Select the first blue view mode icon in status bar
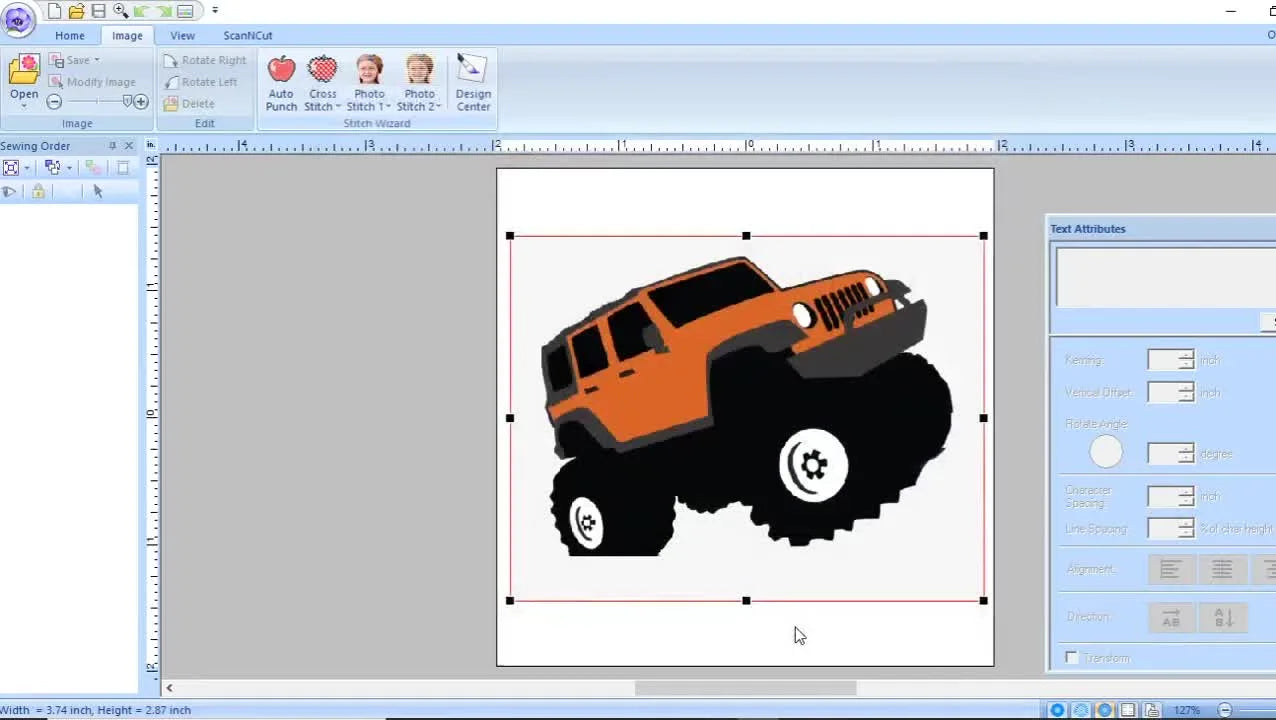The width and height of the screenshot is (1276, 720). coord(1057,710)
